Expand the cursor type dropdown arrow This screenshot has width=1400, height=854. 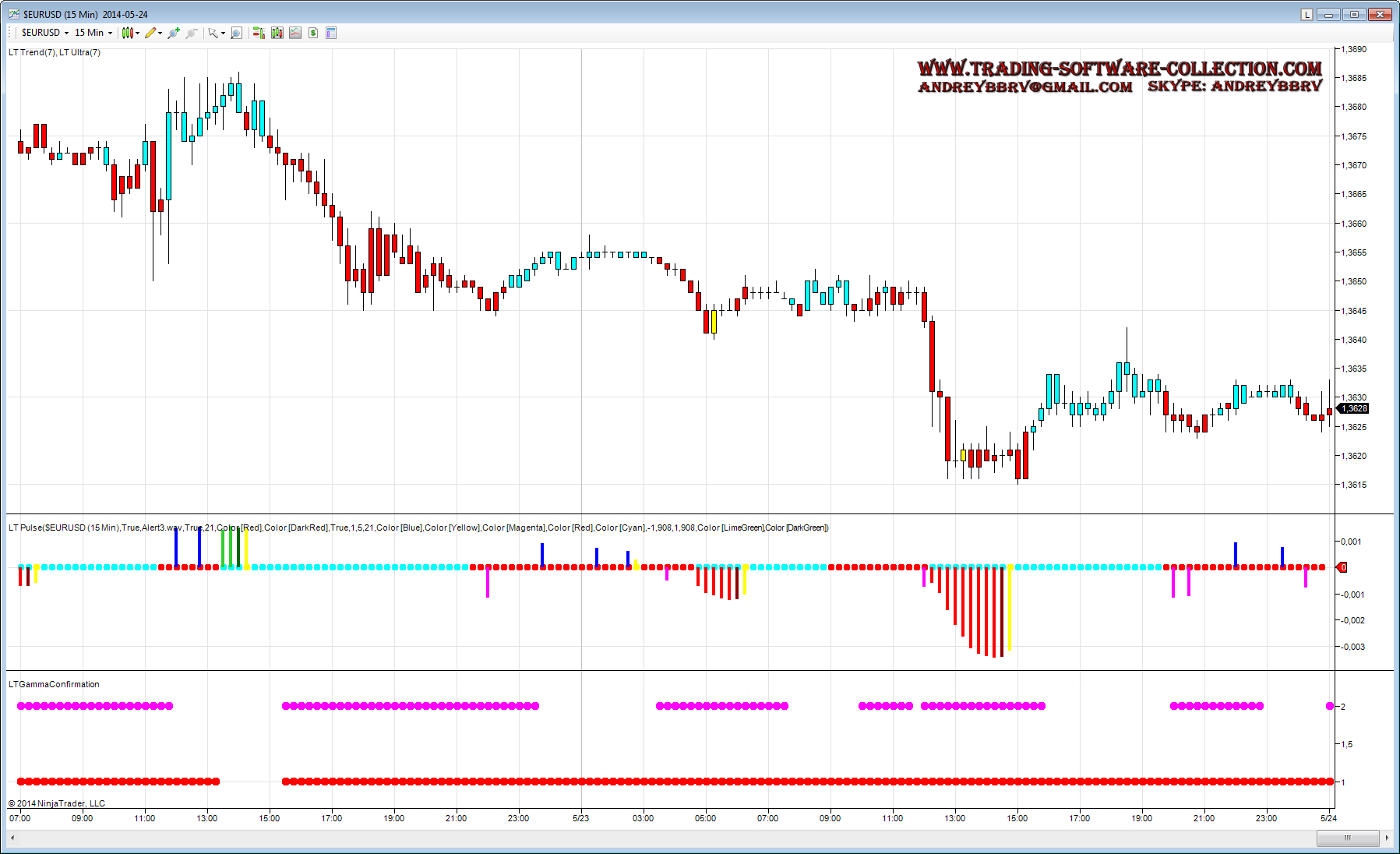point(223,33)
